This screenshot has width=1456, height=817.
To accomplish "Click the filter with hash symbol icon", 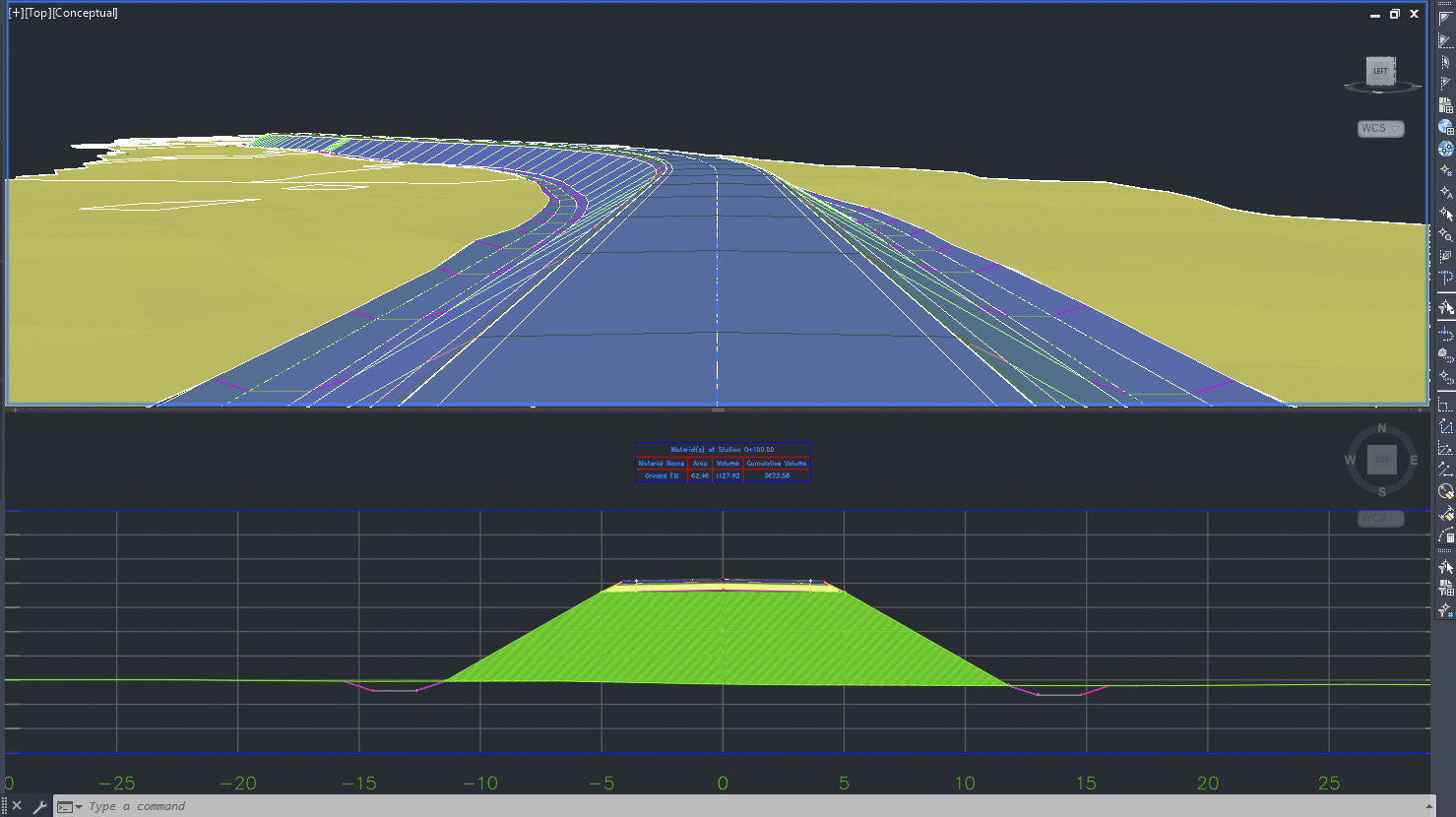I will 1445,610.
